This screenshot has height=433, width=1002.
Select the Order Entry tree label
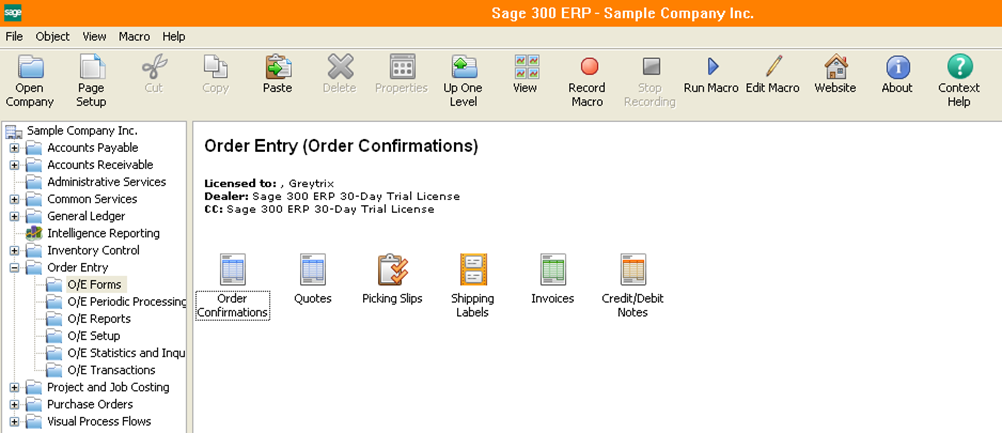78,268
